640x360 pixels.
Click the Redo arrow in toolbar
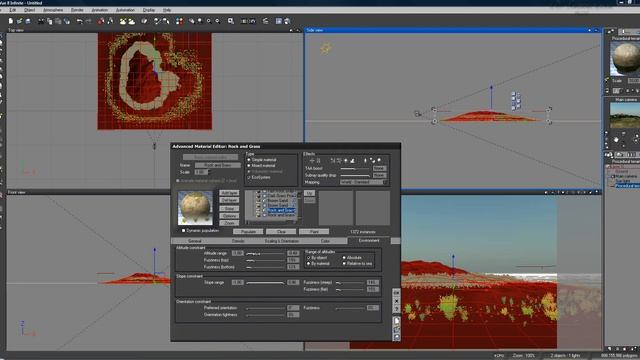[88, 21]
